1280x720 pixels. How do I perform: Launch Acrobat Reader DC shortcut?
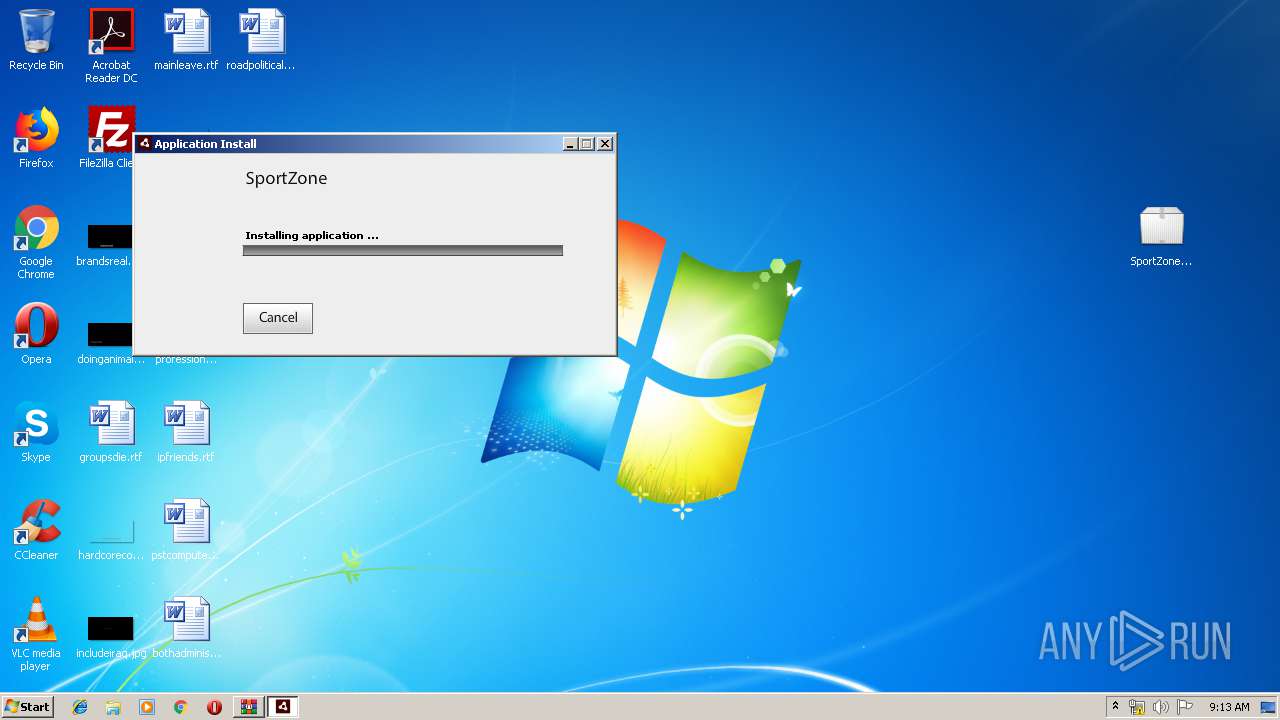click(x=111, y=47)
